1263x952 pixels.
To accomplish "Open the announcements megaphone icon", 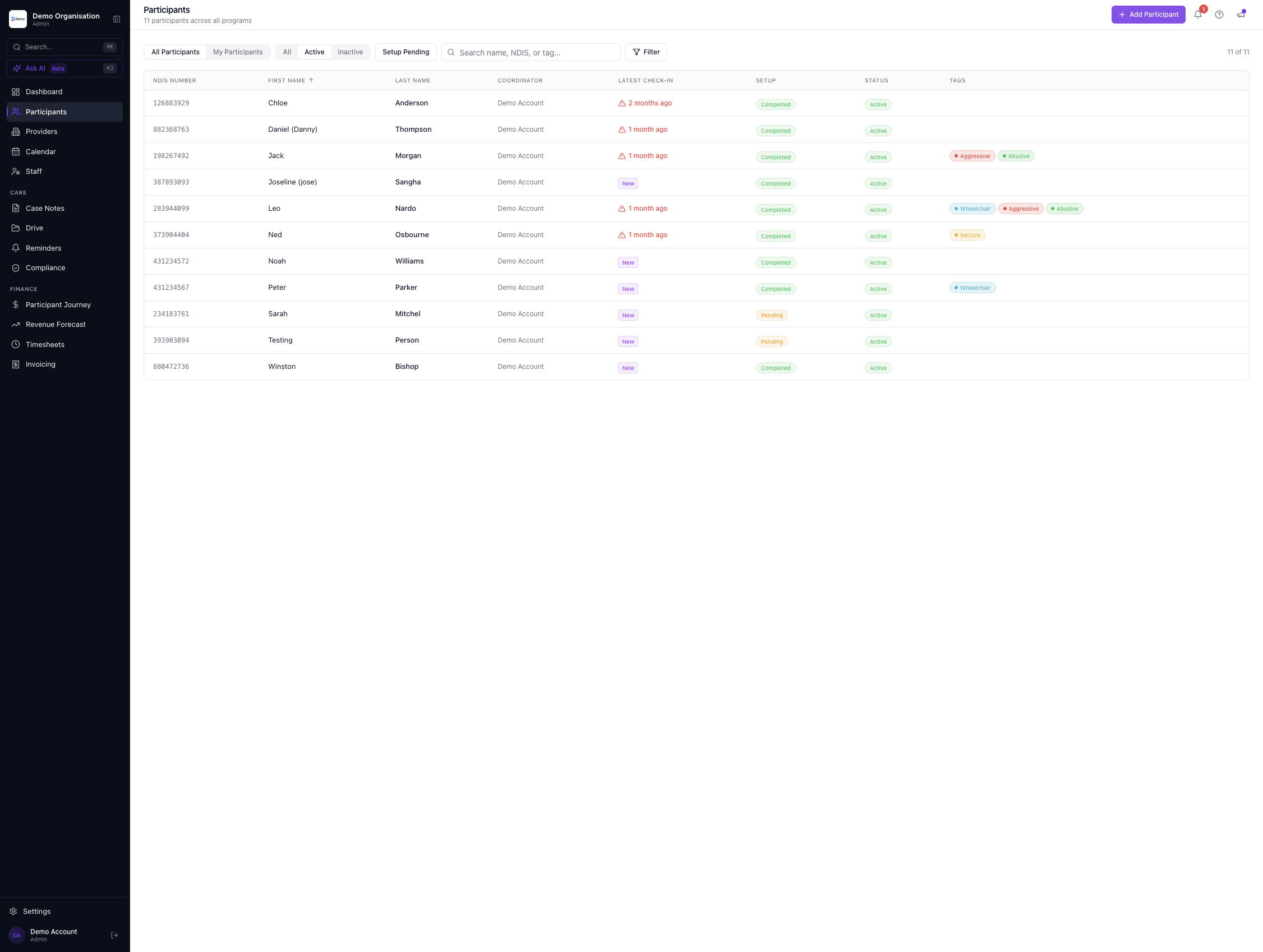I will [1241, 15].
